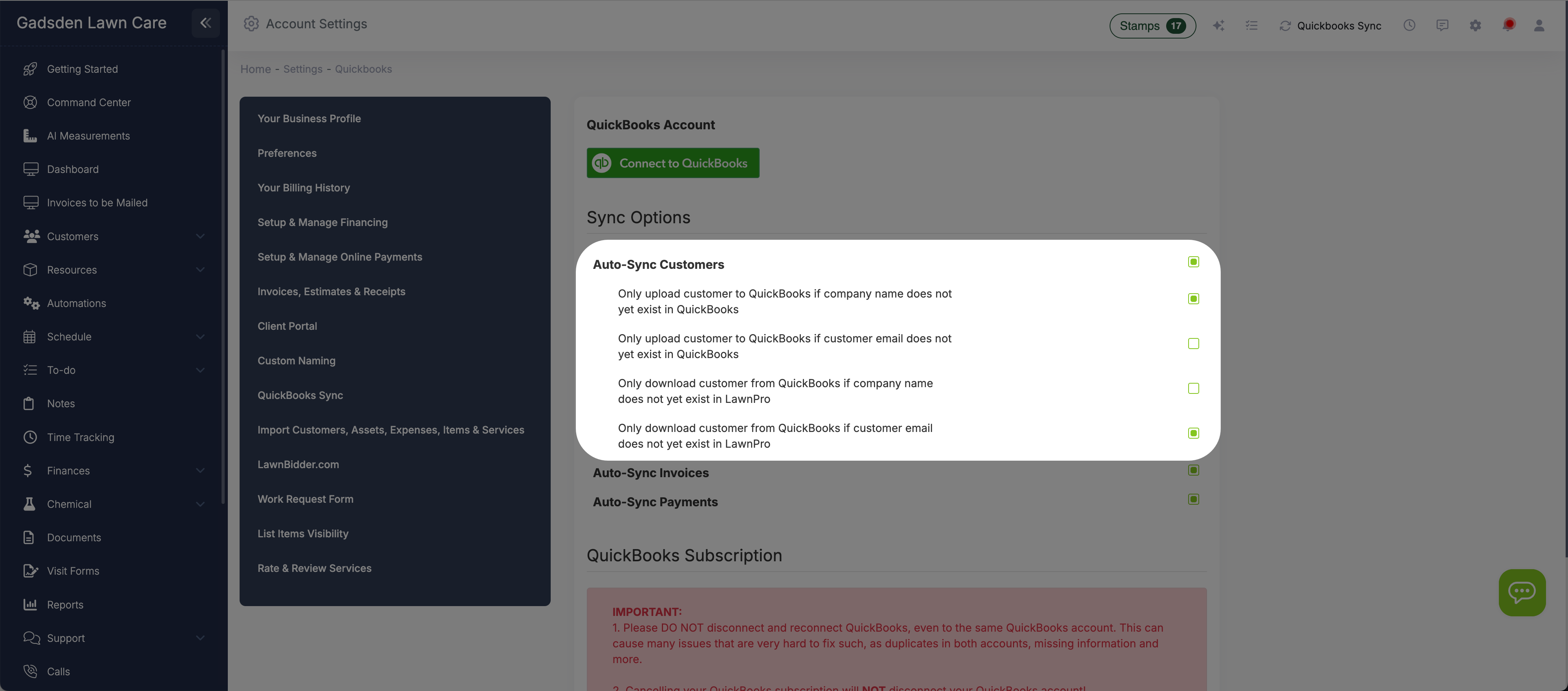Select the Automations sidebar icon
The width and height of the screenshot is (1568, 691).
coord(31,303)
